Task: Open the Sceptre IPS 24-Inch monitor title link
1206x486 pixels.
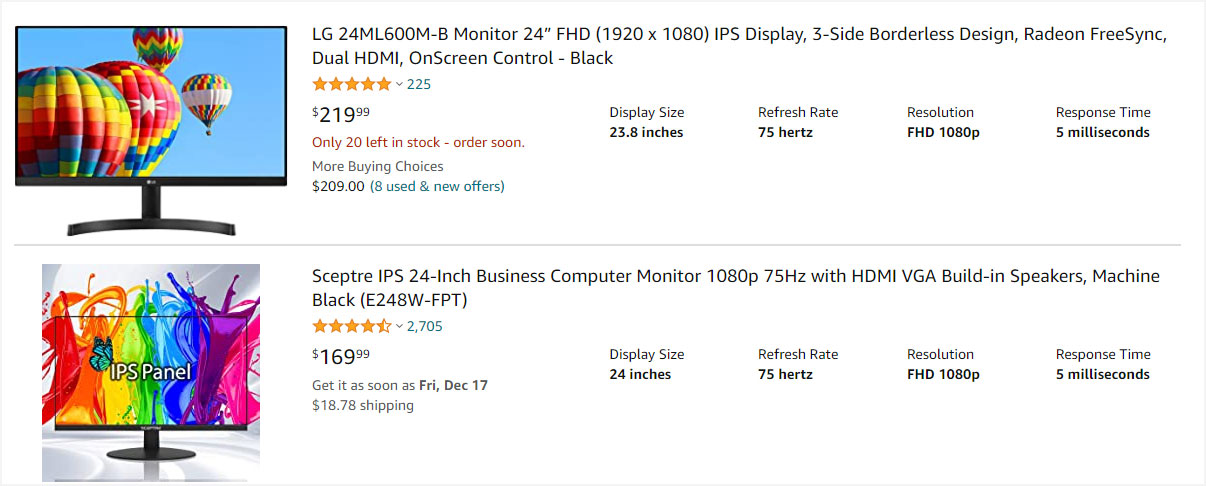Action: (736, 288)
